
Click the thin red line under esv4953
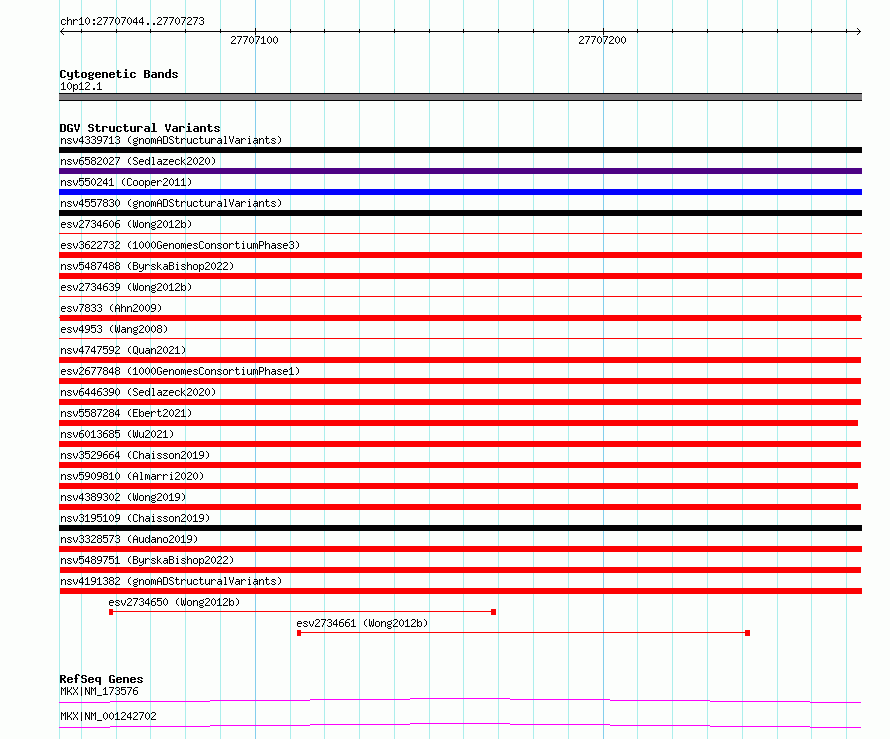[460, 339]
